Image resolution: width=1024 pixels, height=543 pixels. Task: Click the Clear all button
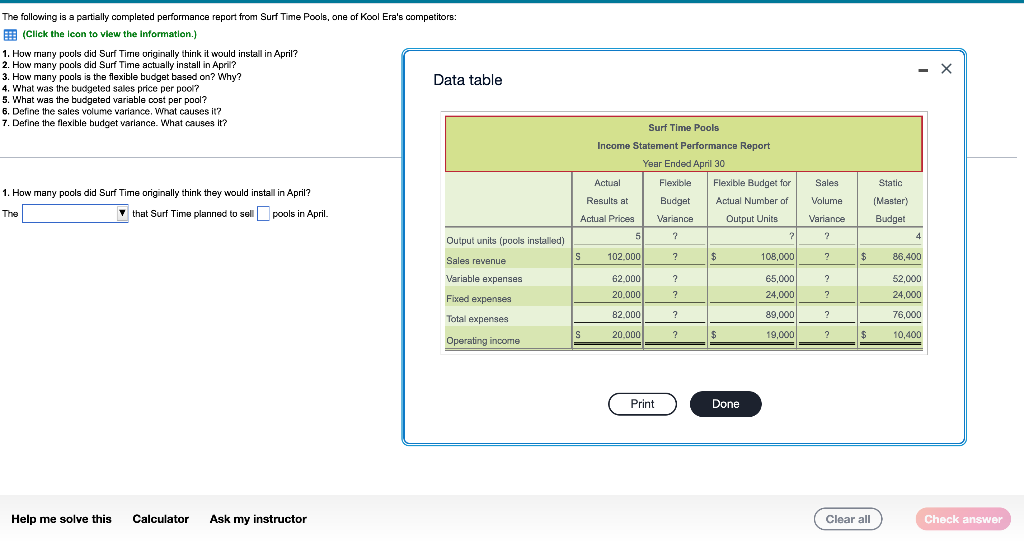click(x=848, y=519)
